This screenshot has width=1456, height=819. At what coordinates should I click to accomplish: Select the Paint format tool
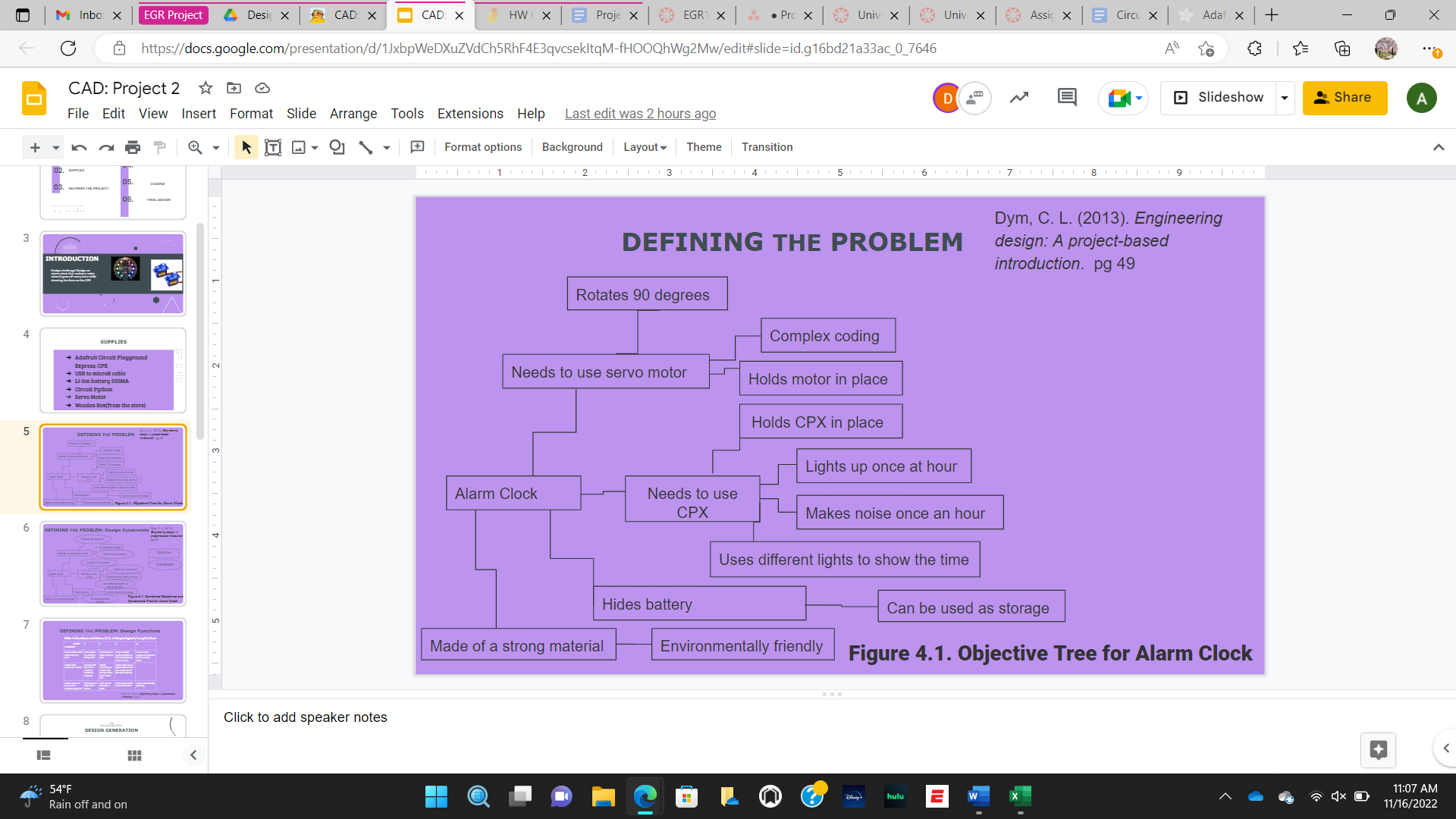coord(159,147)
